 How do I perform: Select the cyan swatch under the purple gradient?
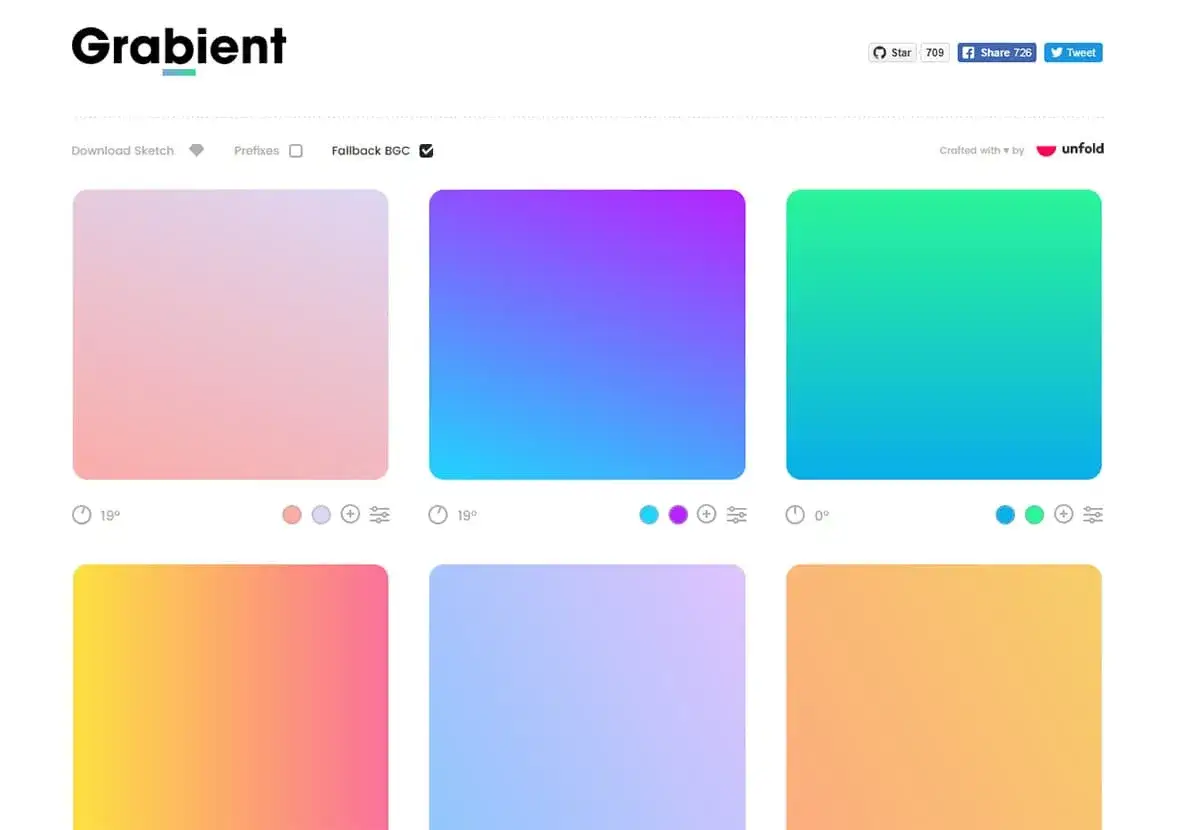pyautogui.click(x=649, y=515)
